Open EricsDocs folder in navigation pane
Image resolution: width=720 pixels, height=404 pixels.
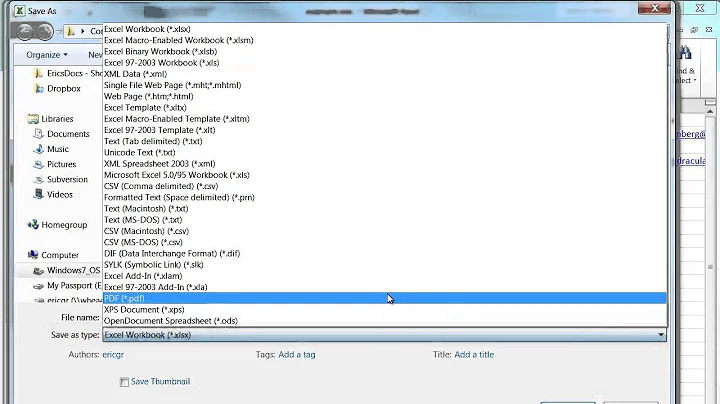(68, 73)
